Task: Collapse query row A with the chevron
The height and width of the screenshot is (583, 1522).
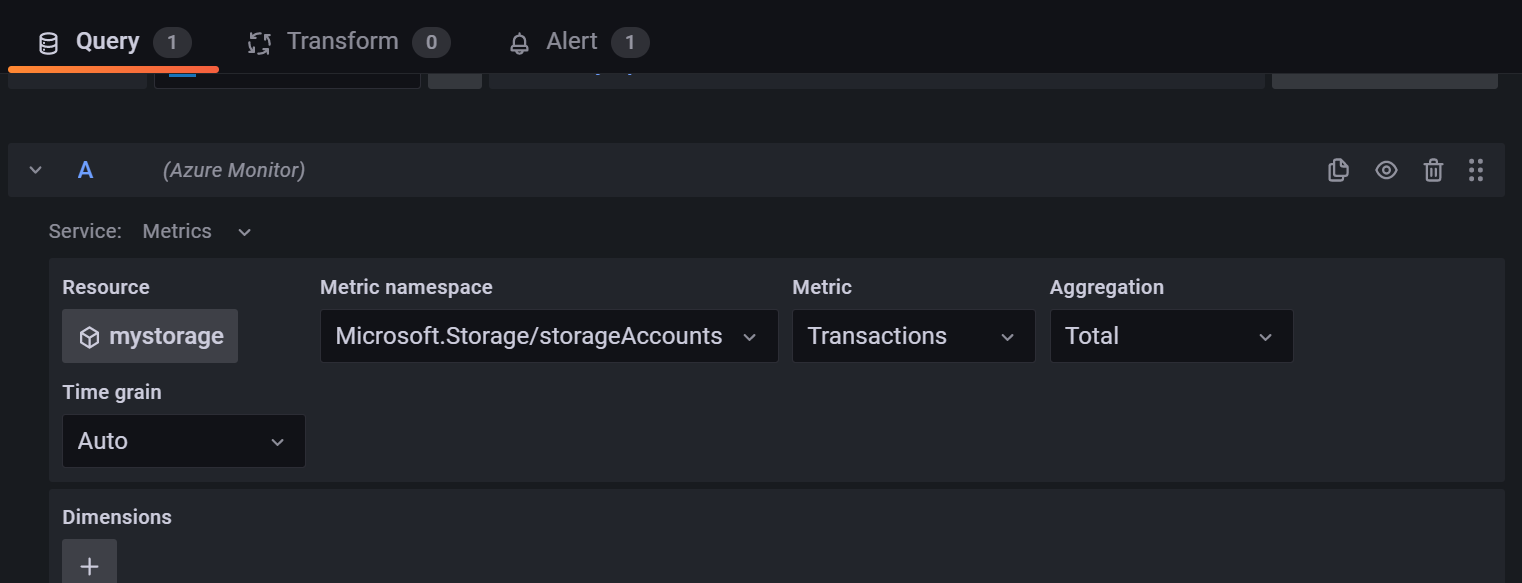Action: point(35,170)
